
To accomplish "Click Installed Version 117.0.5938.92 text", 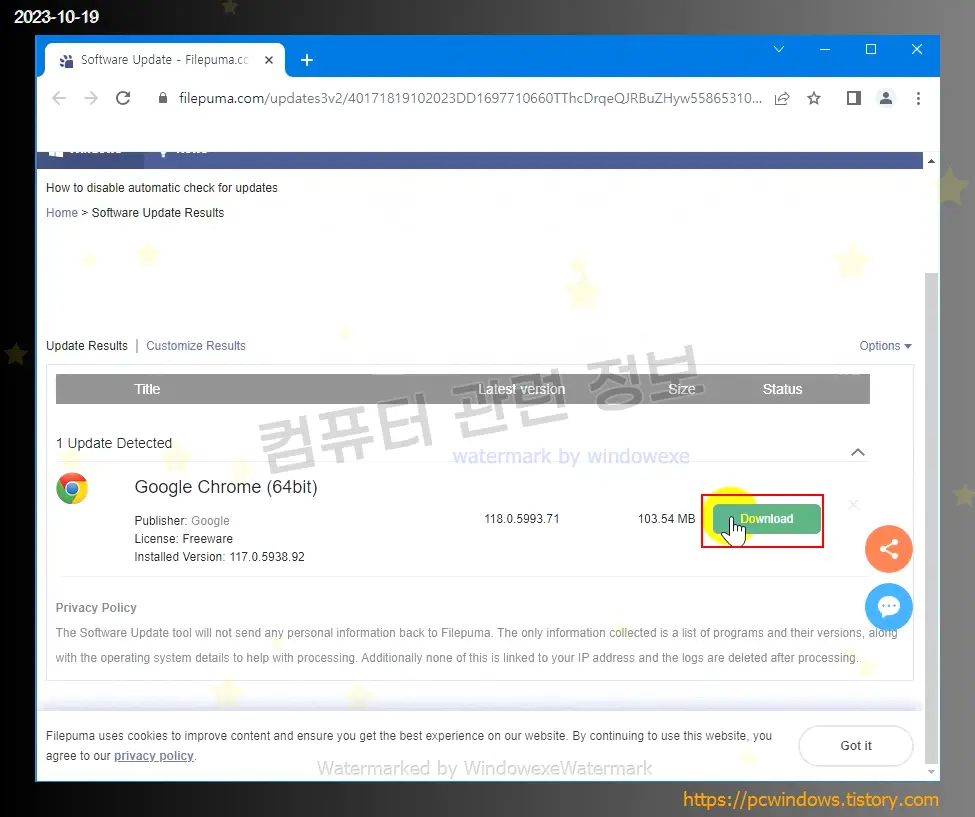I will (x=219, y=556).
